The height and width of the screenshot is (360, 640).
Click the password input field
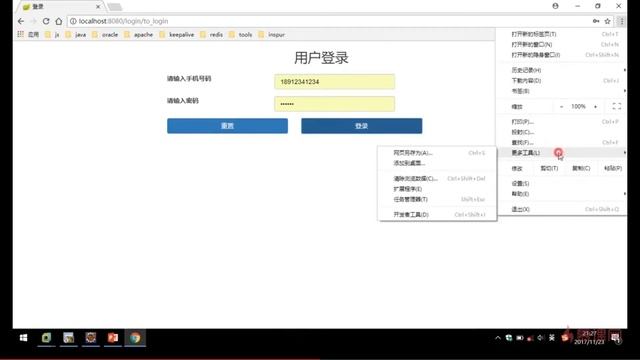[x=334, y=104]
